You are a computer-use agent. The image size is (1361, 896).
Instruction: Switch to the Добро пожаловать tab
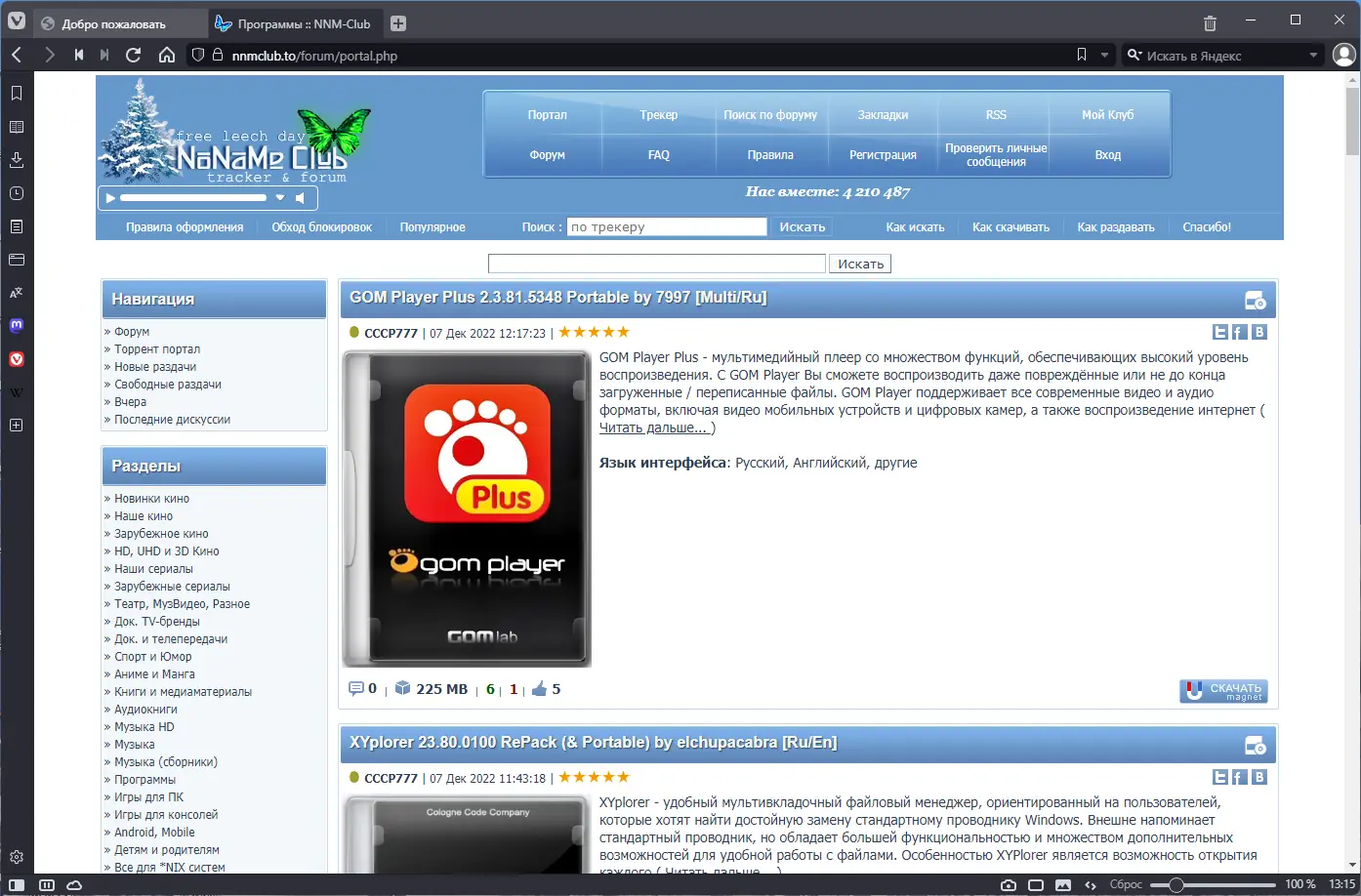coord(121,23)
